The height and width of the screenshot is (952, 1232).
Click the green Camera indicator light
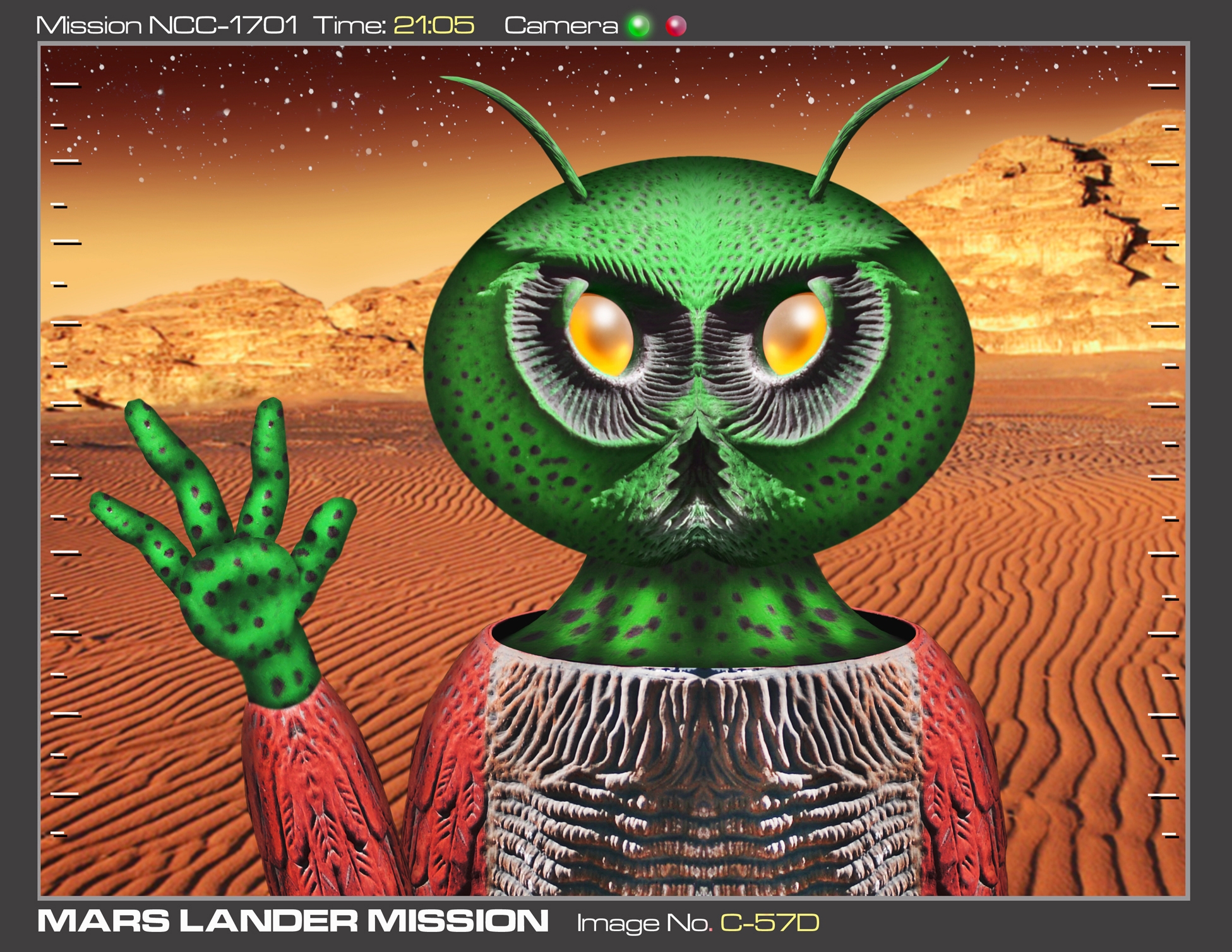point(638,26)
